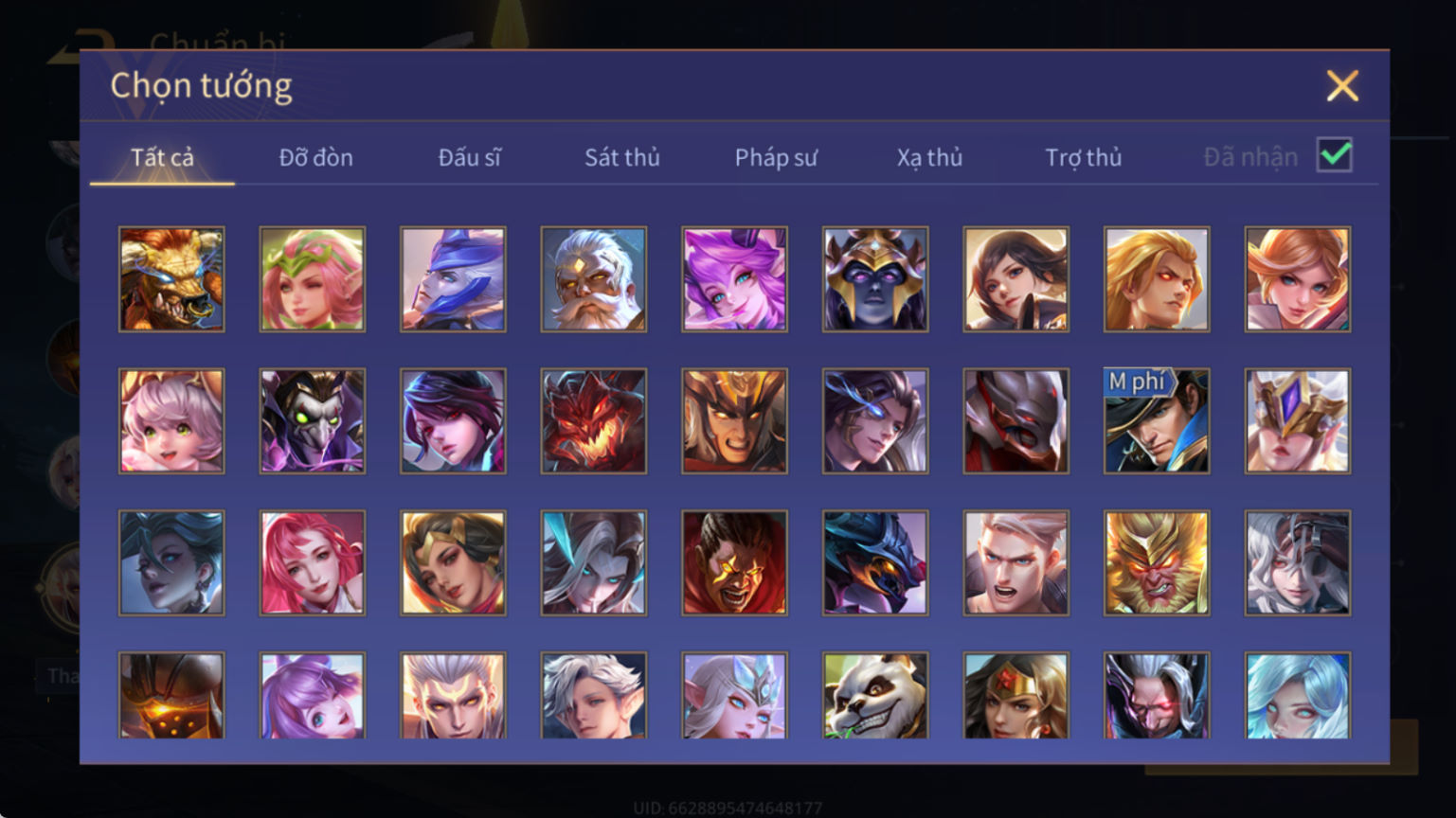Viewport: 1456px width, 818px height.
Task: Select the hero marked 'M phí'
Action: [x=1157, y=421]
